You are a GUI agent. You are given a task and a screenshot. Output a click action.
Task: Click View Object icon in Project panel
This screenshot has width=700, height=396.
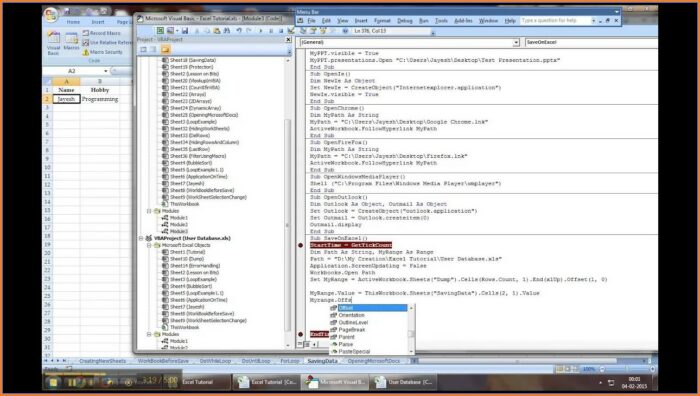pyautogui.click(x=154, y=49)
